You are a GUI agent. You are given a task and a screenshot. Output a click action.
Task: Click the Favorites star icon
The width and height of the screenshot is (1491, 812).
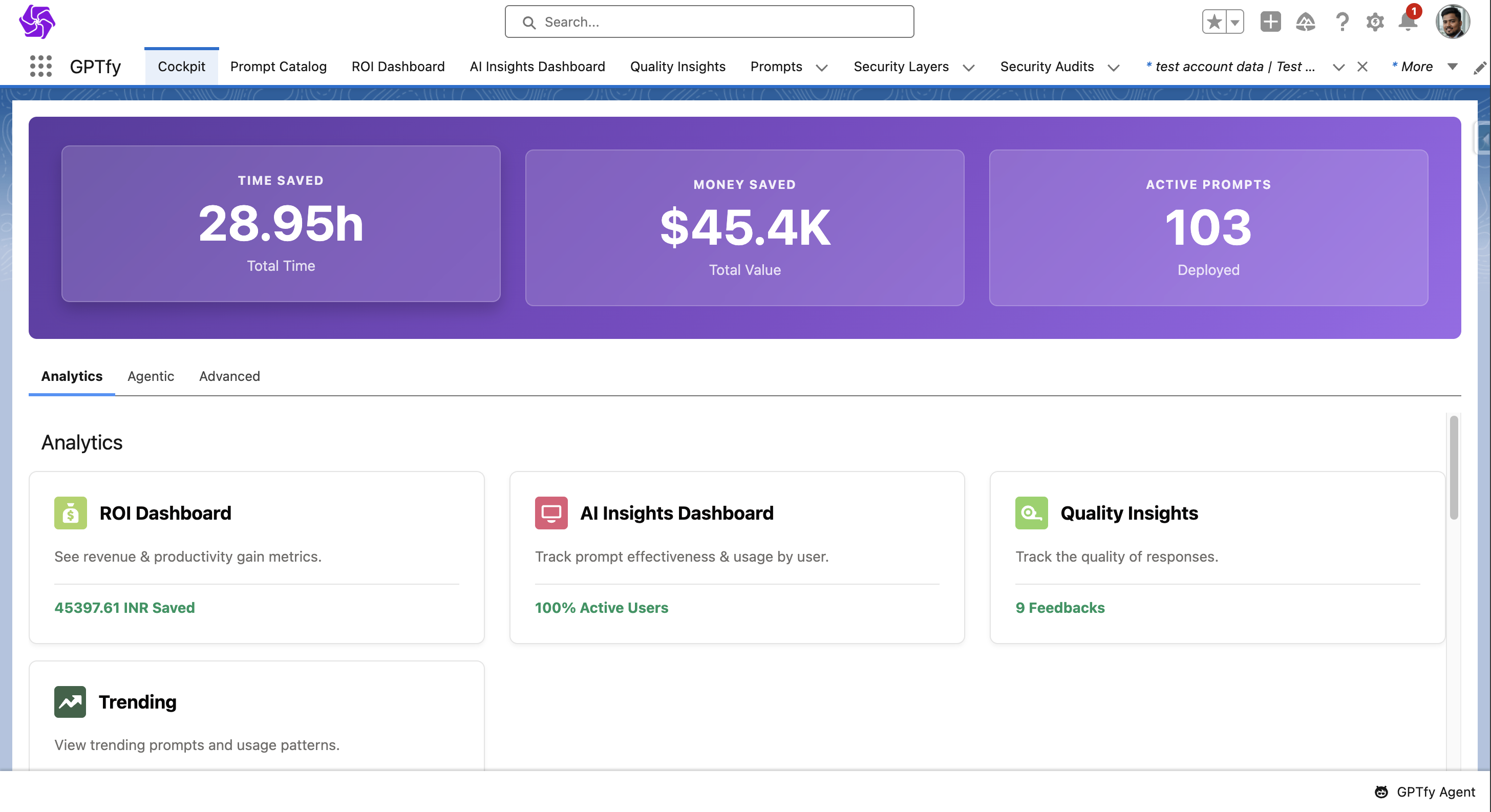point(1215,22)
